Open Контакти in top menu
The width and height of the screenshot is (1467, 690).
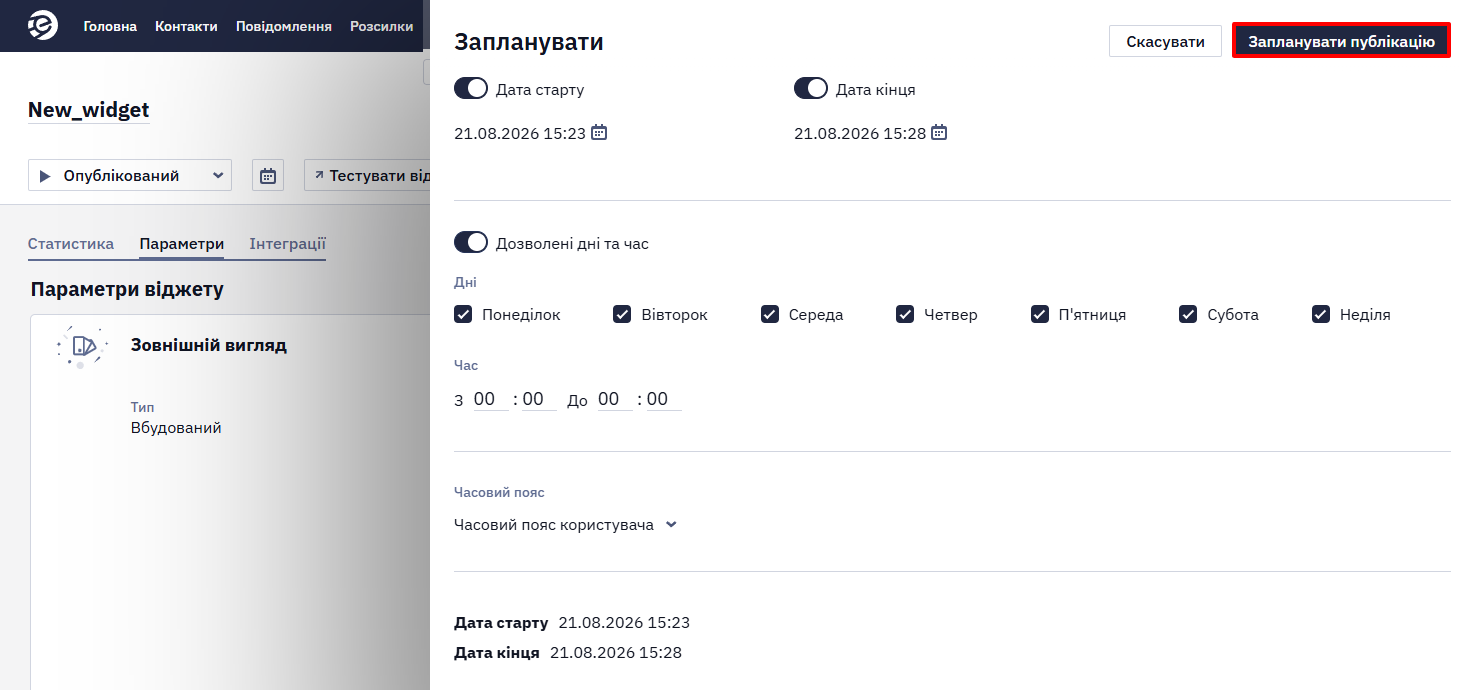[186, 26]
